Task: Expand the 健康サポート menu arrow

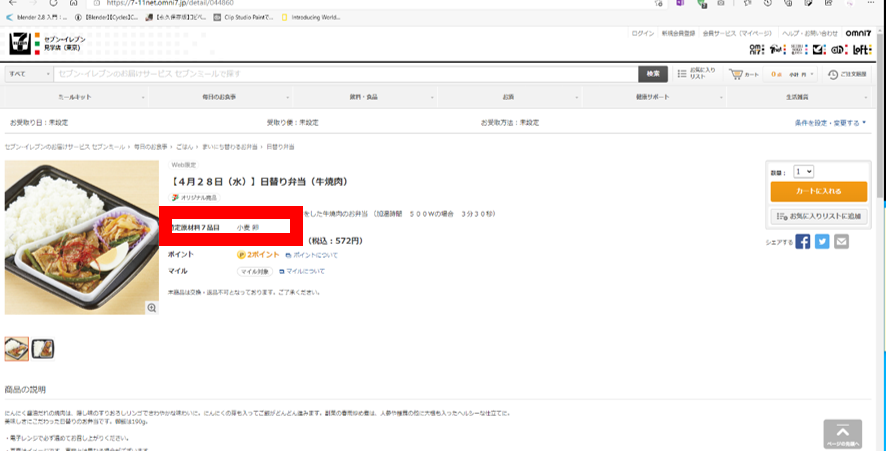Action: coord(721,97)
